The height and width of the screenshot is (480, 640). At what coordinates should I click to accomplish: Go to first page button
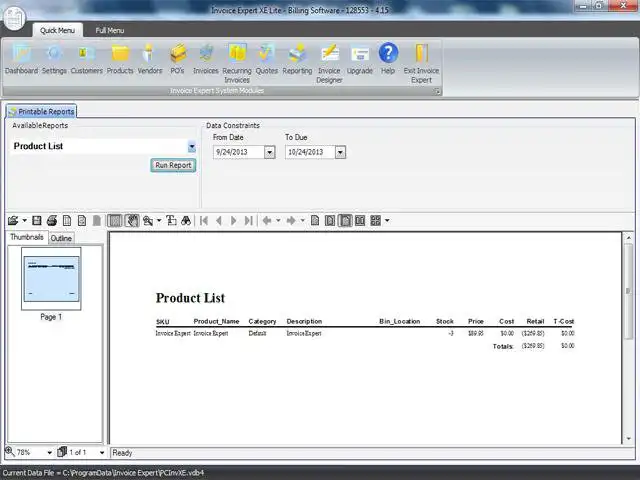coord(204,221)
